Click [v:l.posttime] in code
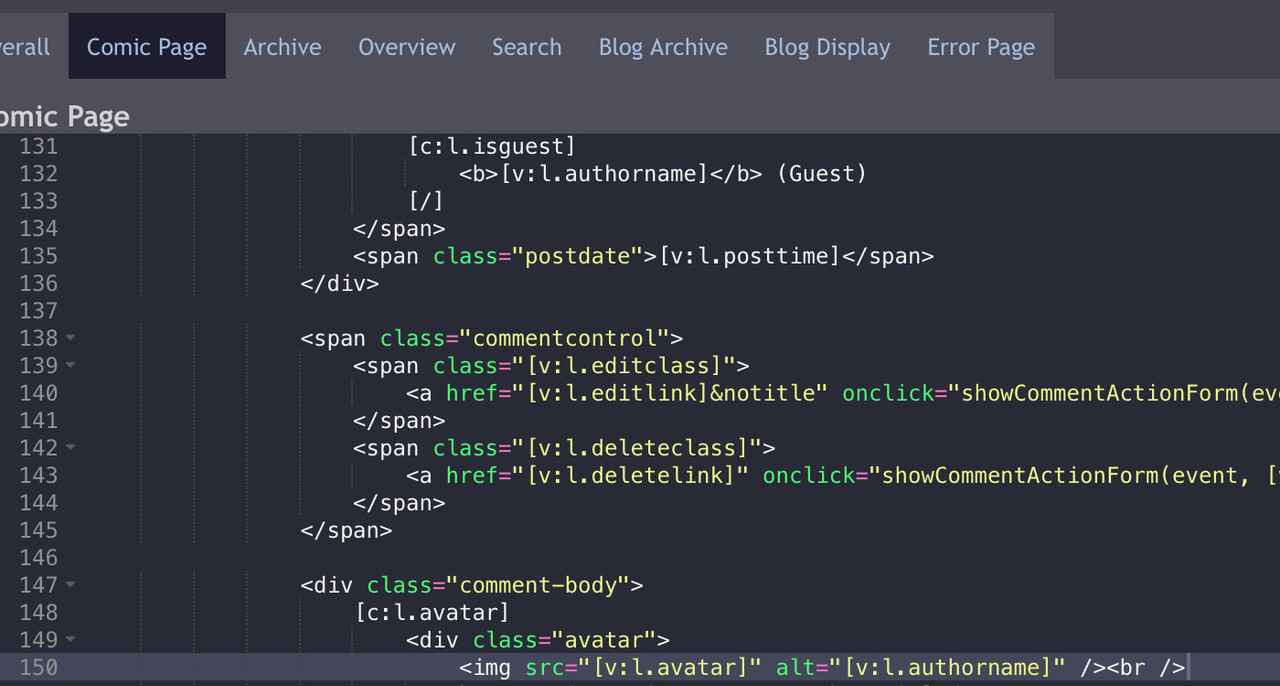 pyautogui.click(x=749, y=256)
